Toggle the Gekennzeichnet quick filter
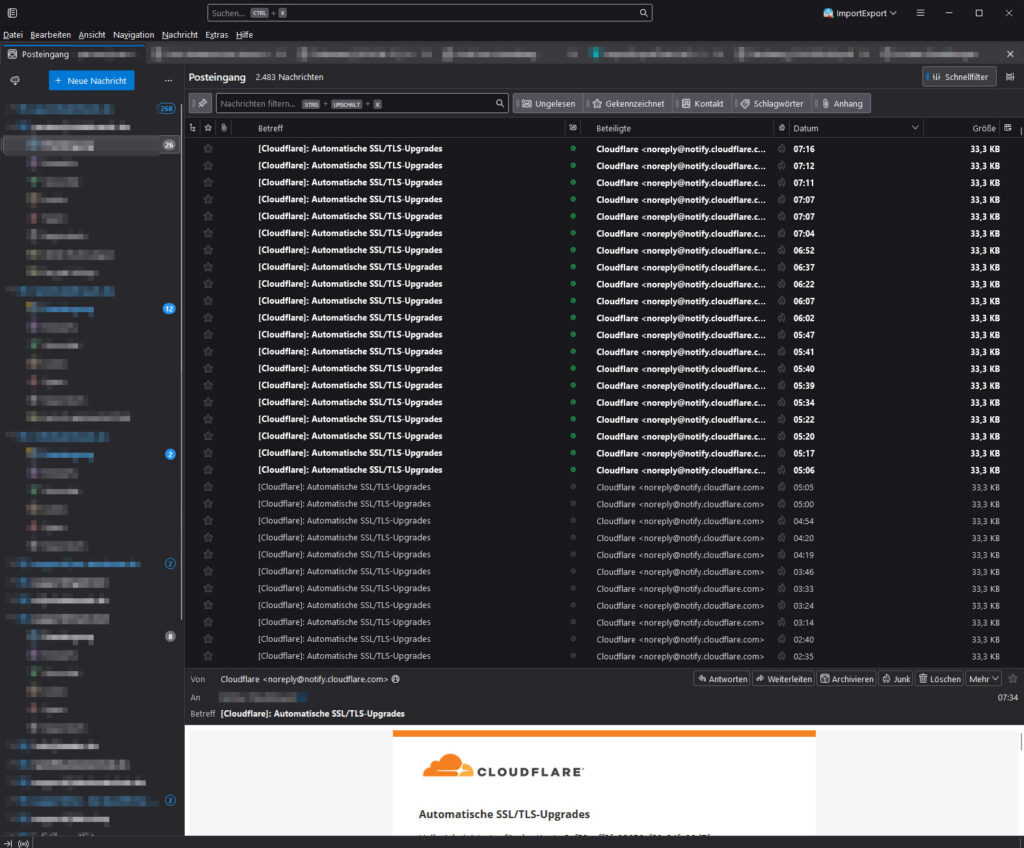 627,103
